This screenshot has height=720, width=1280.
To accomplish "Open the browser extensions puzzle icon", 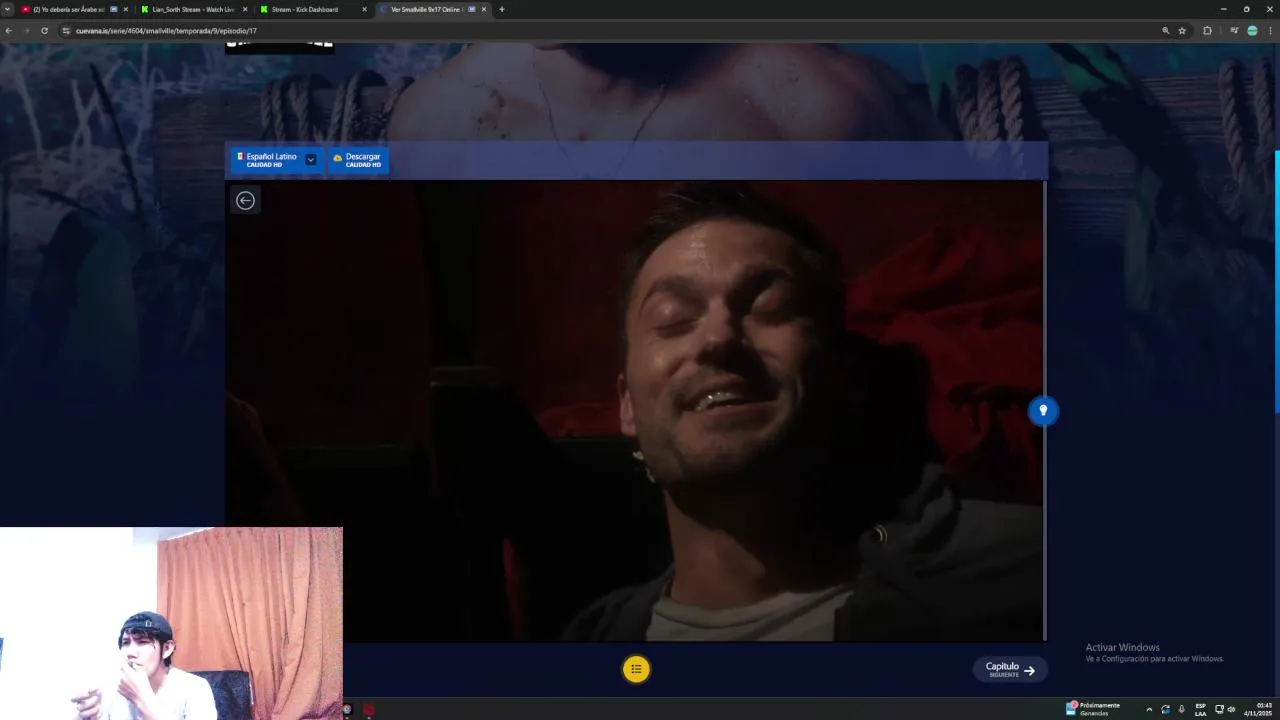I will pyautogui.click(x=1207, y=31).
